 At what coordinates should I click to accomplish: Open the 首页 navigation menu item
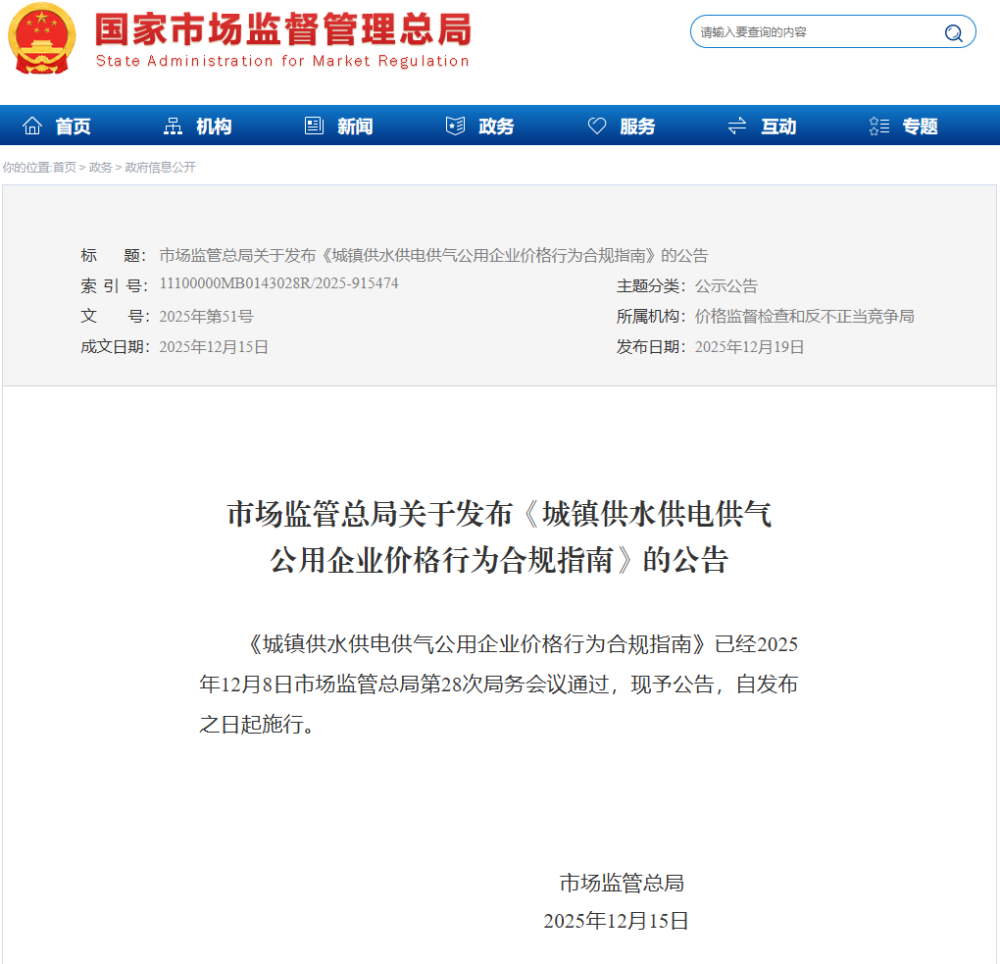[x=73, y=126]
